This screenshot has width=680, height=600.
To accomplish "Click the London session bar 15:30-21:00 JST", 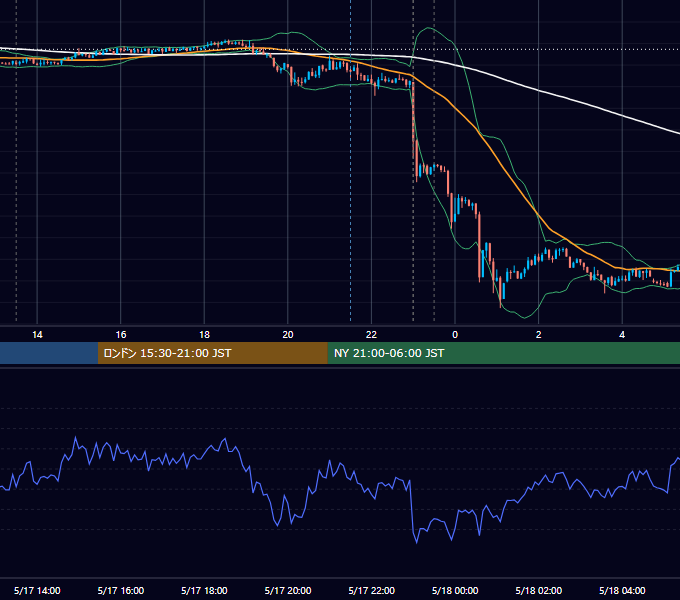I will pyautogui.click(x=212, y=353).
